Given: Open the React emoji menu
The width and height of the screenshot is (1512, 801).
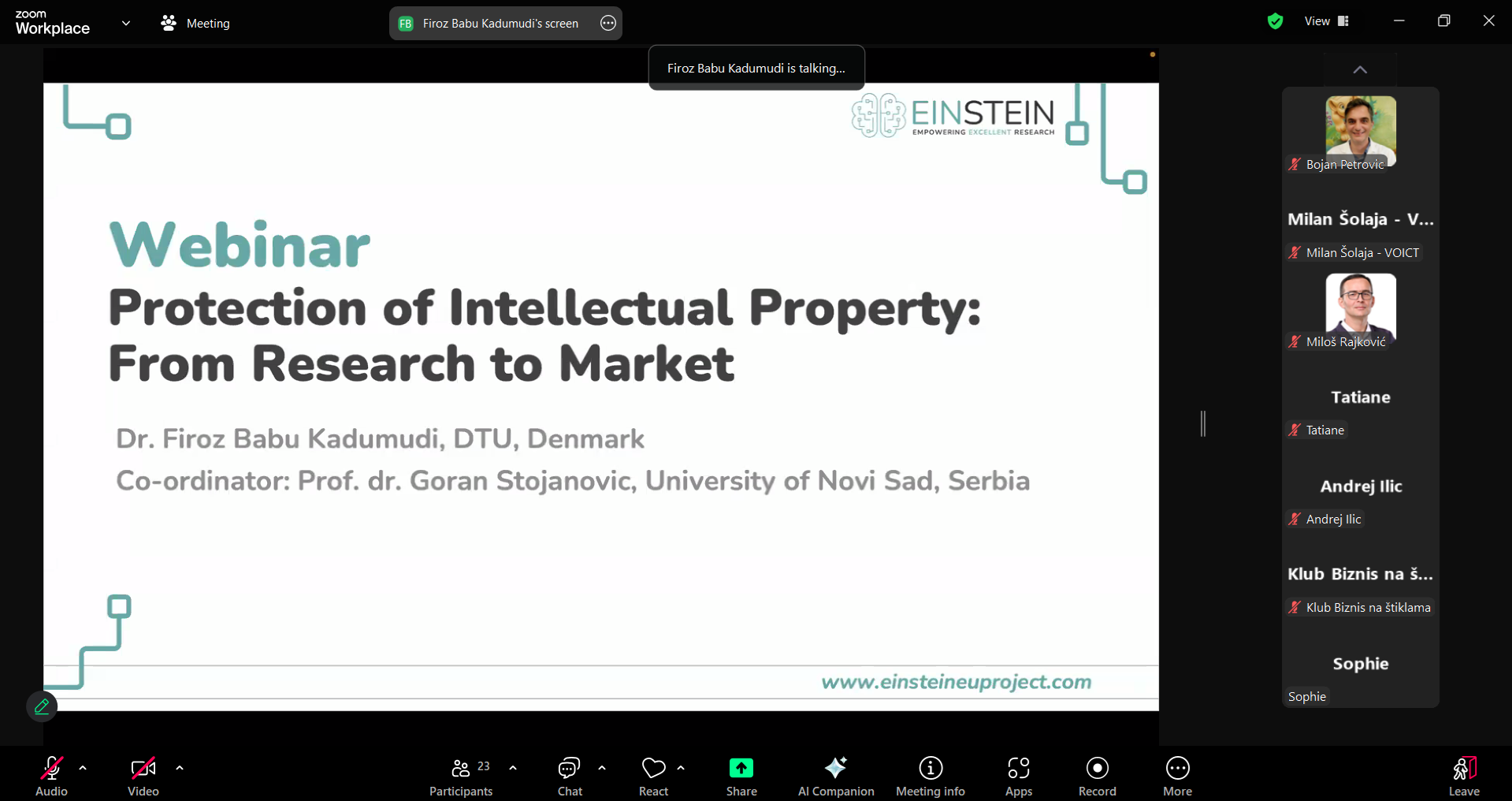Looking at the screenshot, I should pyautogui.click(x=653, y=777).
